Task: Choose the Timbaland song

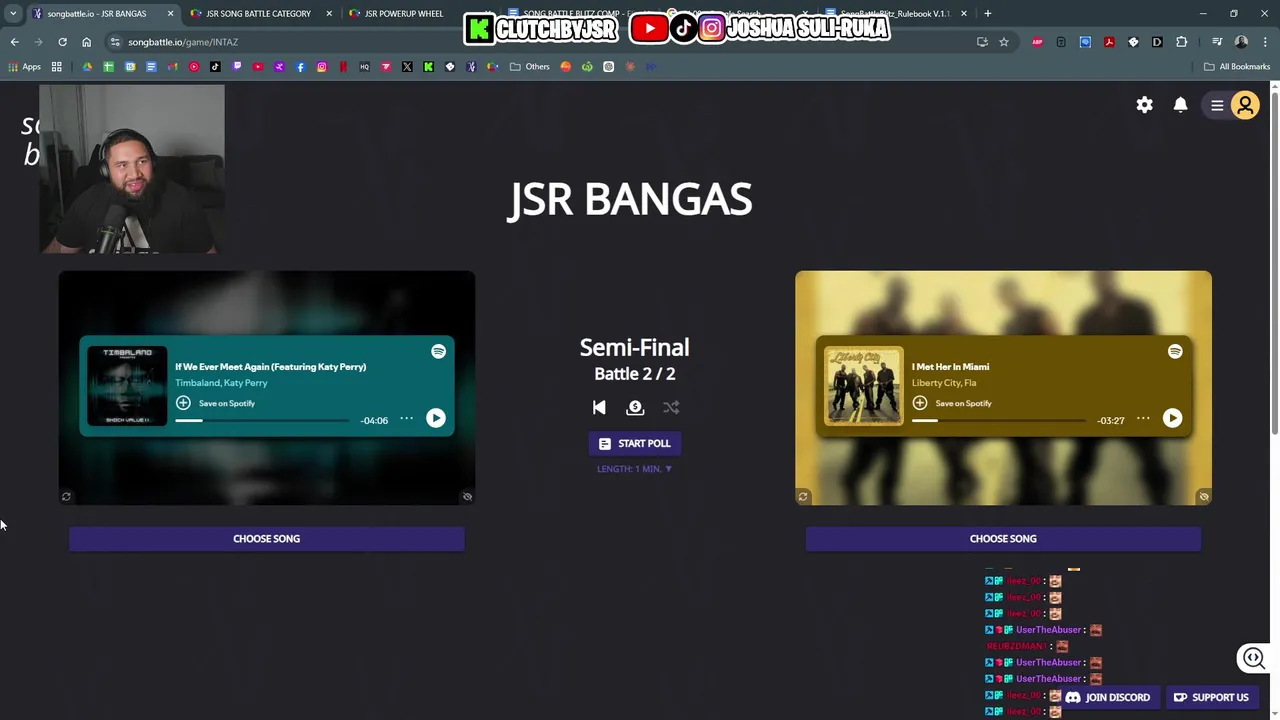Action: pyautogui.click(x=266, y=539)
